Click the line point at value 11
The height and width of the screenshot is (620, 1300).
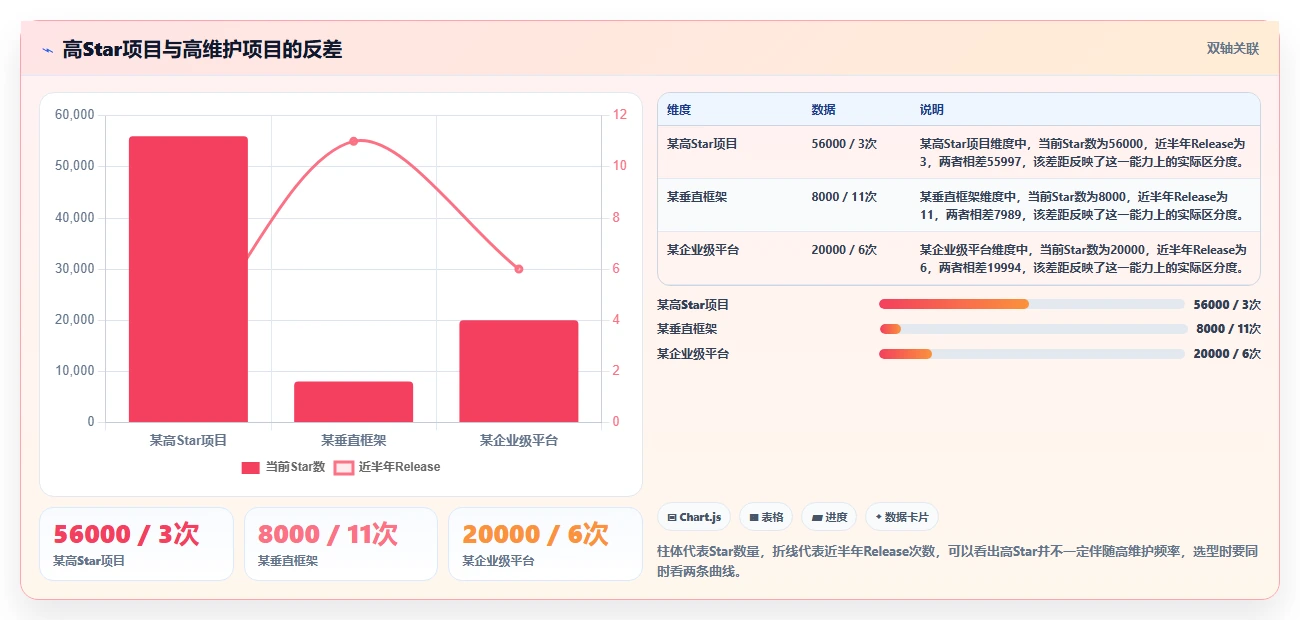click(x=353, y=141)
